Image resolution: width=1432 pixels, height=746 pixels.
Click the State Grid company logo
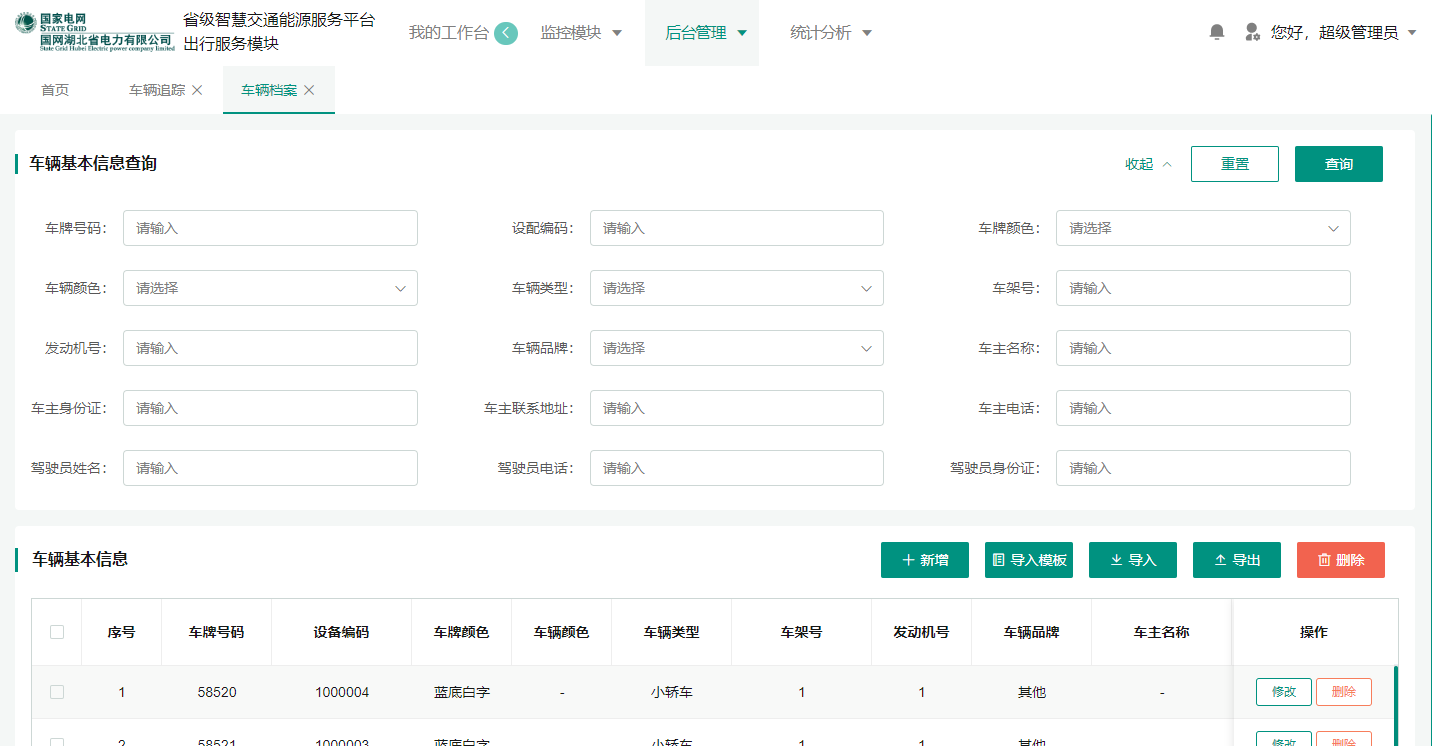point(95,32)
